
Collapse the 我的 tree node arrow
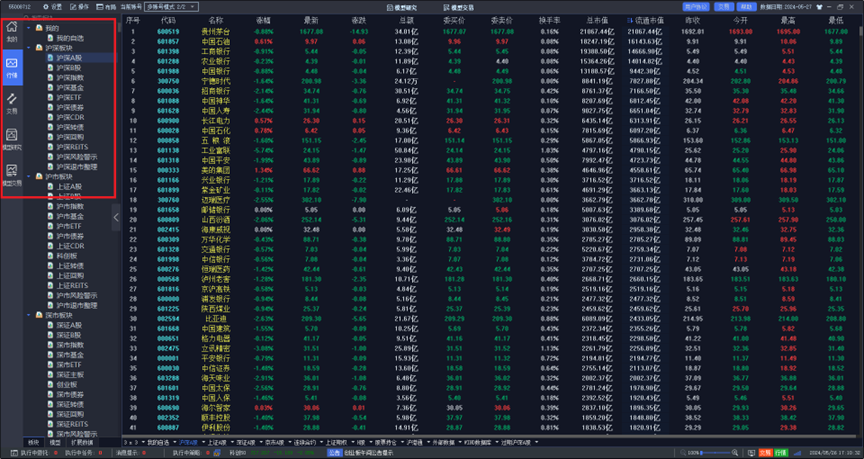(29, 28)
